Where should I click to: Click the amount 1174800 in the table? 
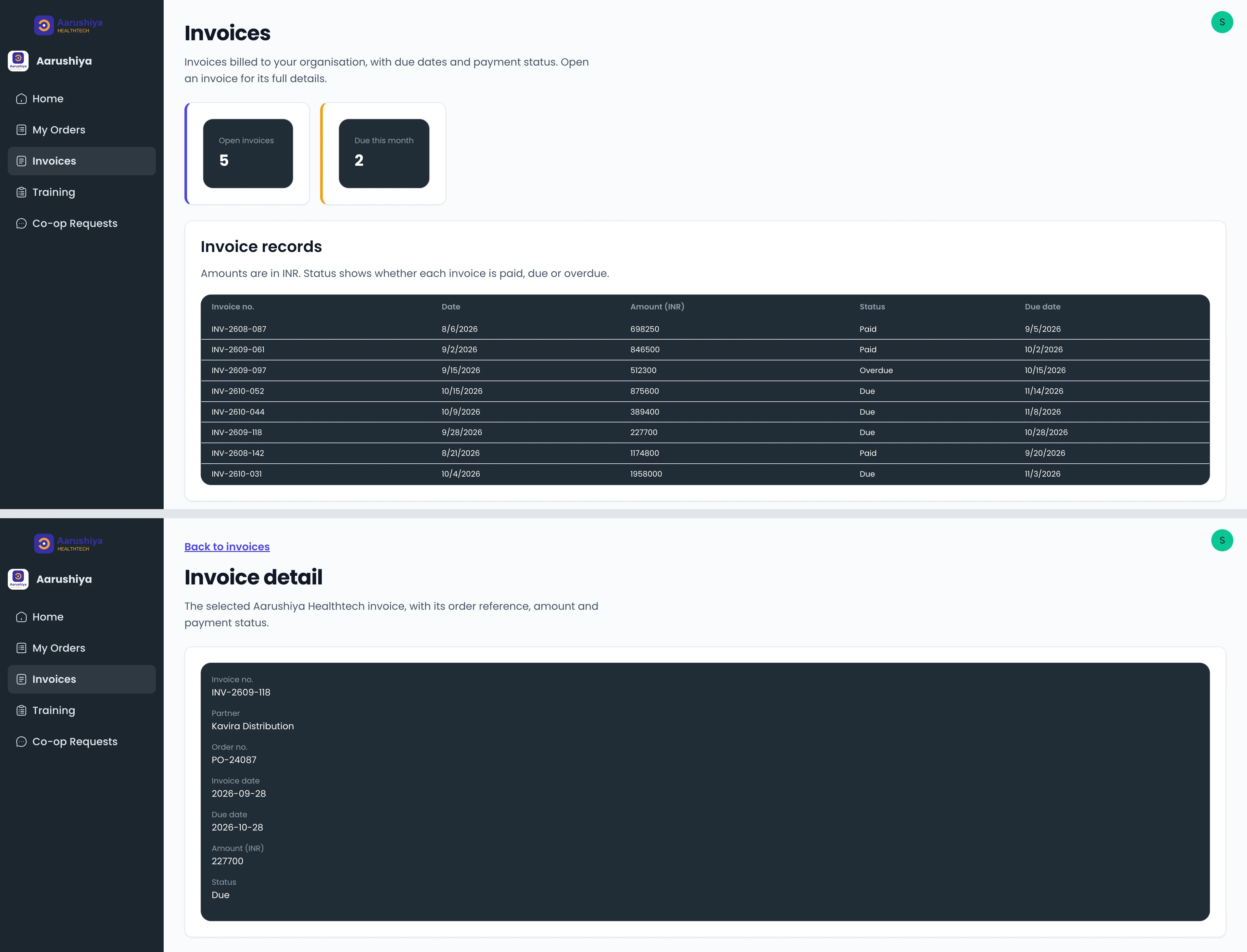pyautogui.click(x=645, y=453)
